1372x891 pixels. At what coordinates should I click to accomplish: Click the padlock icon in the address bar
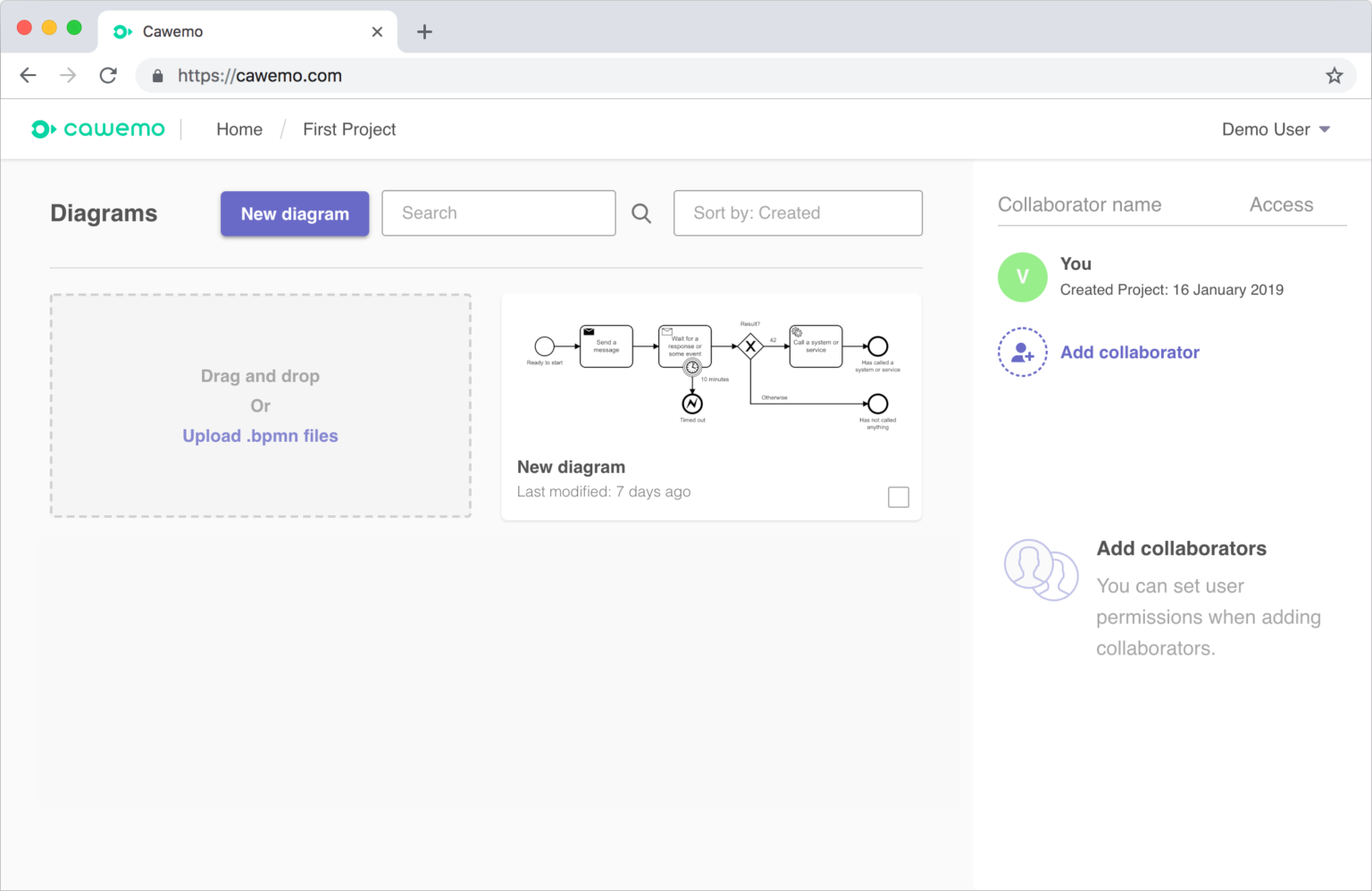pyautogui.click(x=157, y=76)
